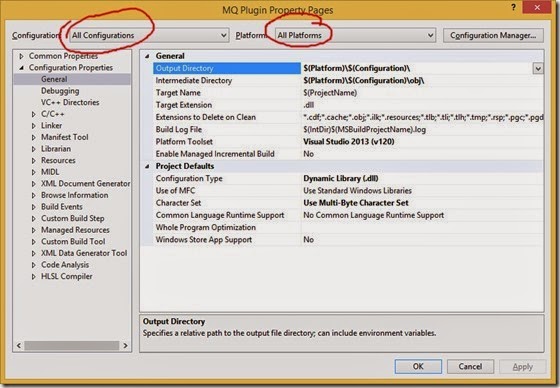
Task: Expand the Librarian node arrow
Action: pos(34,149)
